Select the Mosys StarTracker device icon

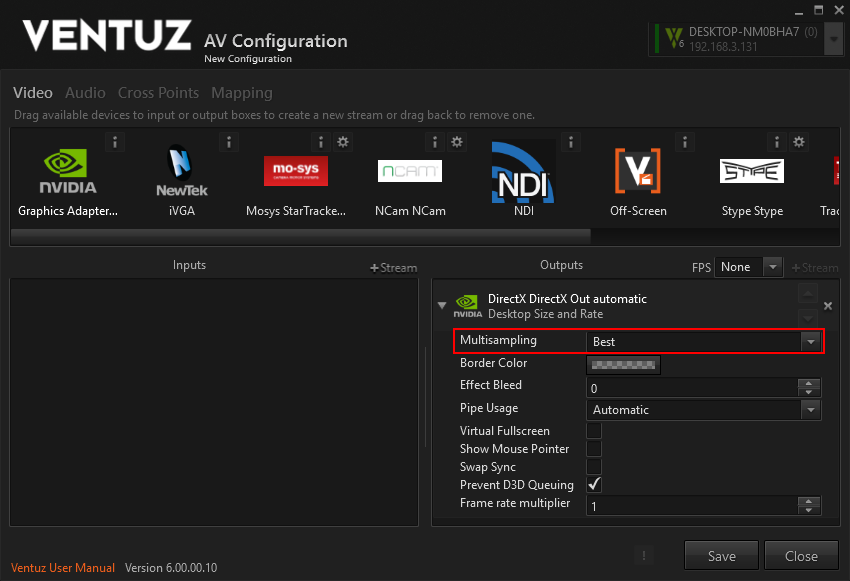point(295,171)
